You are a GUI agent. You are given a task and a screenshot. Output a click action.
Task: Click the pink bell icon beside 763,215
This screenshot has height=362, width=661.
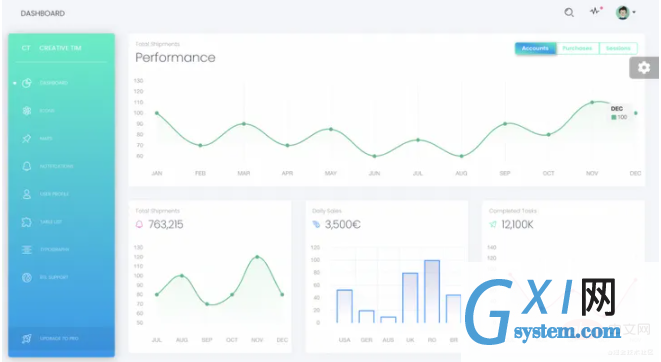[139, 224]
